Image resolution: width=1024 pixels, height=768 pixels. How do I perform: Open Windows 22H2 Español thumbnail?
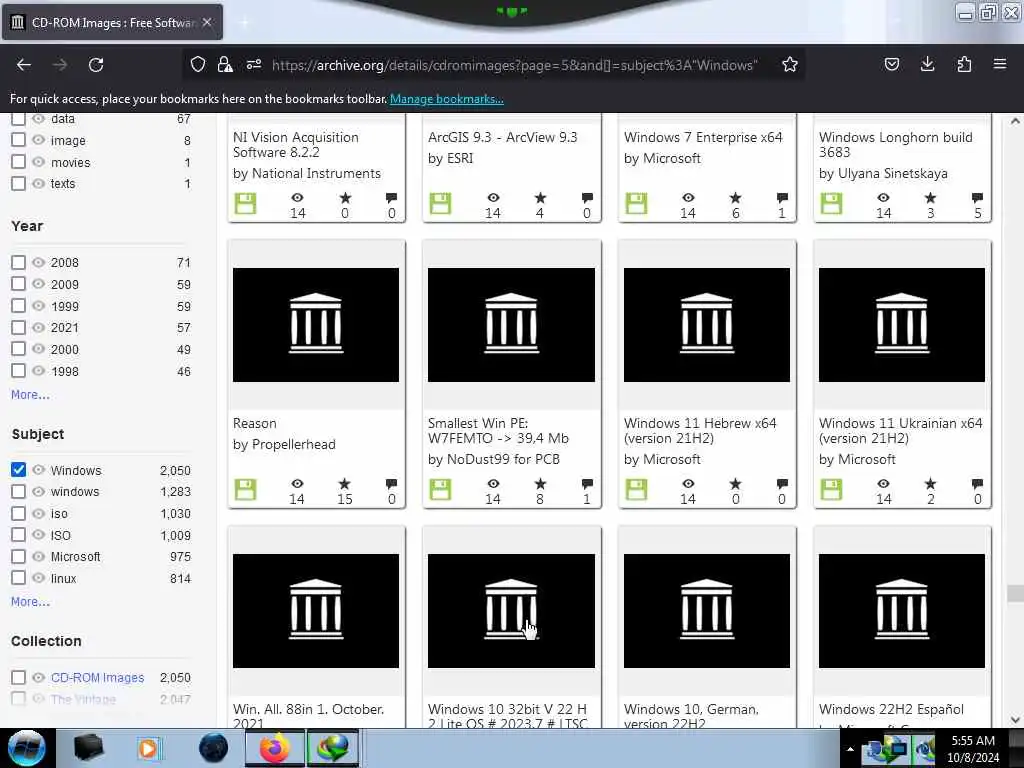tap(902, 611)
